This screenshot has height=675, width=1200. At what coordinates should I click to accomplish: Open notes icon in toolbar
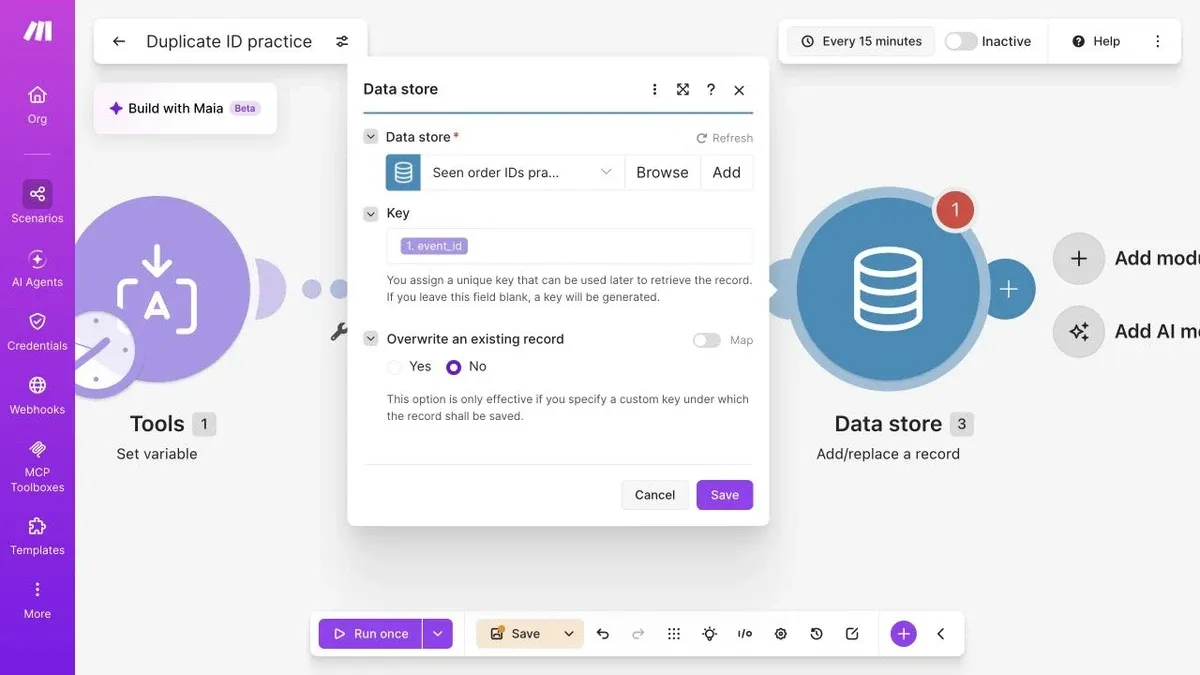point(852,634)
